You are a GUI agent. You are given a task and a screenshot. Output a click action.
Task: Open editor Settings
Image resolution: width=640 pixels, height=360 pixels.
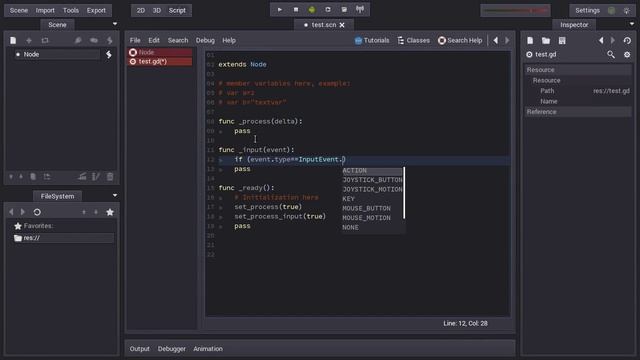pos(587,11)
